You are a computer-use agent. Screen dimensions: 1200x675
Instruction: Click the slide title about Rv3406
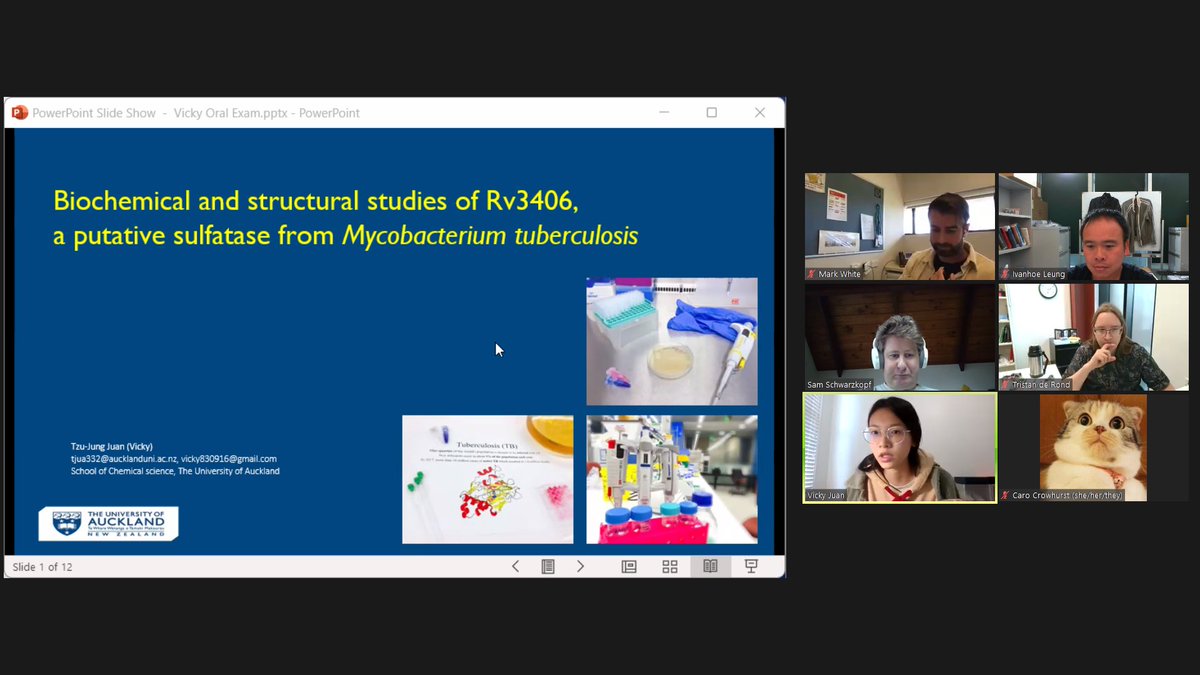[x=345, y=218]
